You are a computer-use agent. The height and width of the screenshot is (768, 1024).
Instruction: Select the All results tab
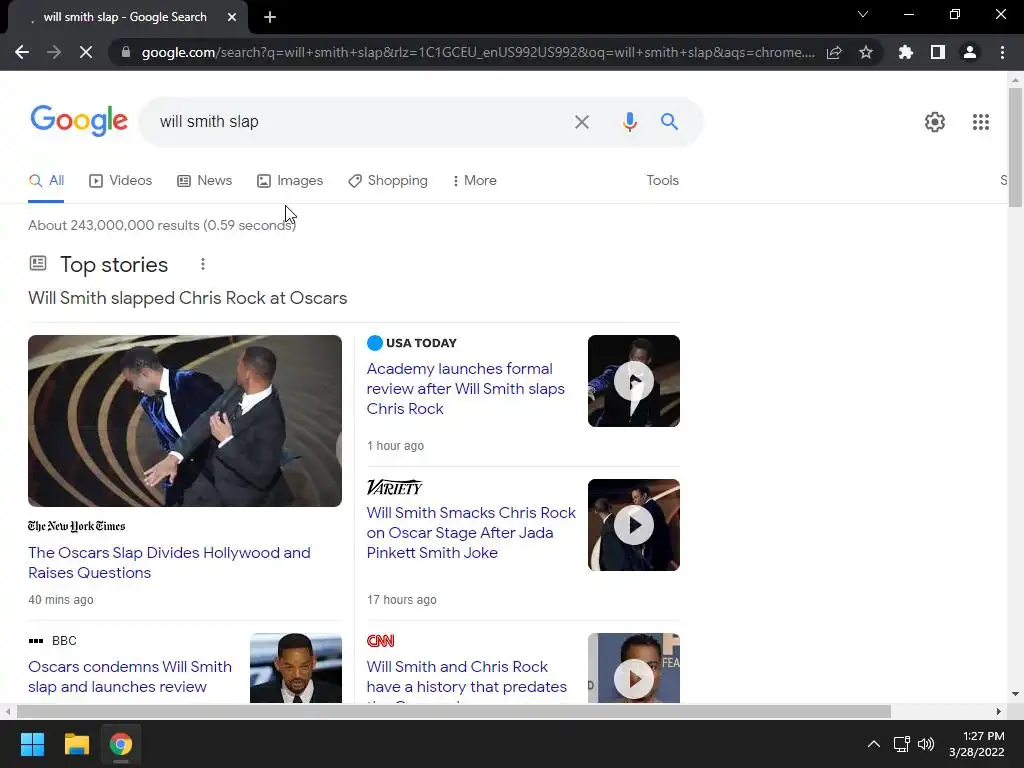tap(46, 181)
